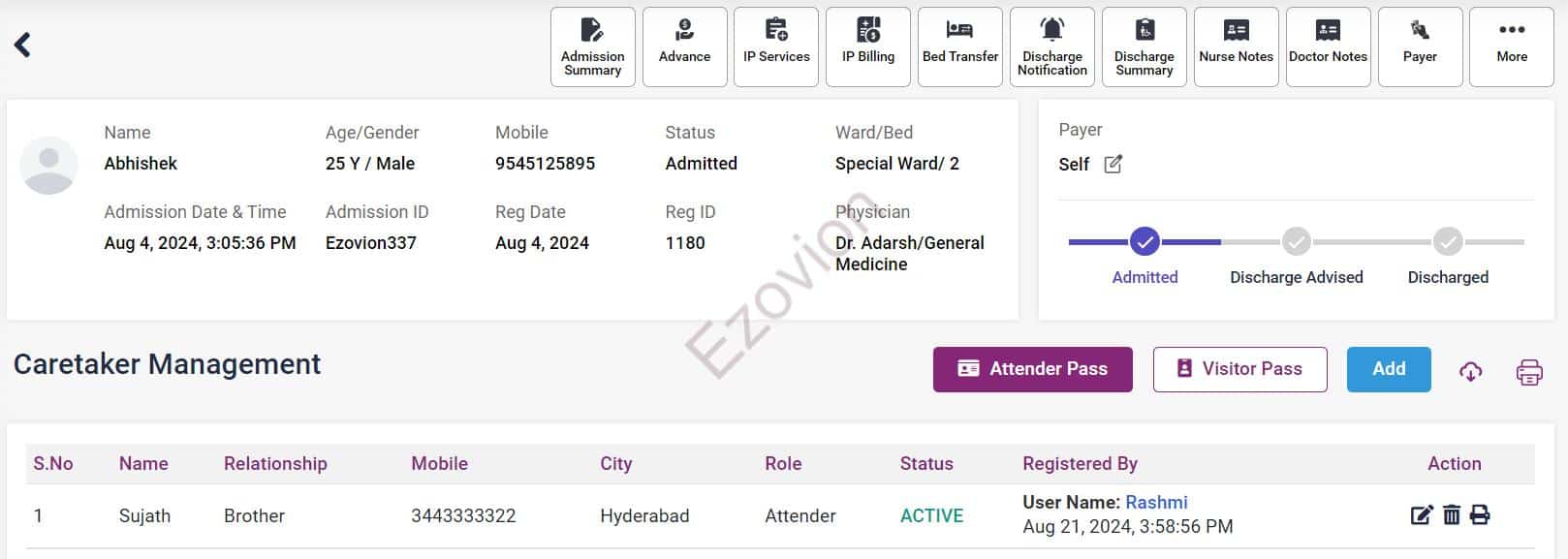Image resolution: width=1568 pixels, height=559 pixels.
Task: Open Discharge Summary
Action: pyautogui.click(x=1144, y=47)
